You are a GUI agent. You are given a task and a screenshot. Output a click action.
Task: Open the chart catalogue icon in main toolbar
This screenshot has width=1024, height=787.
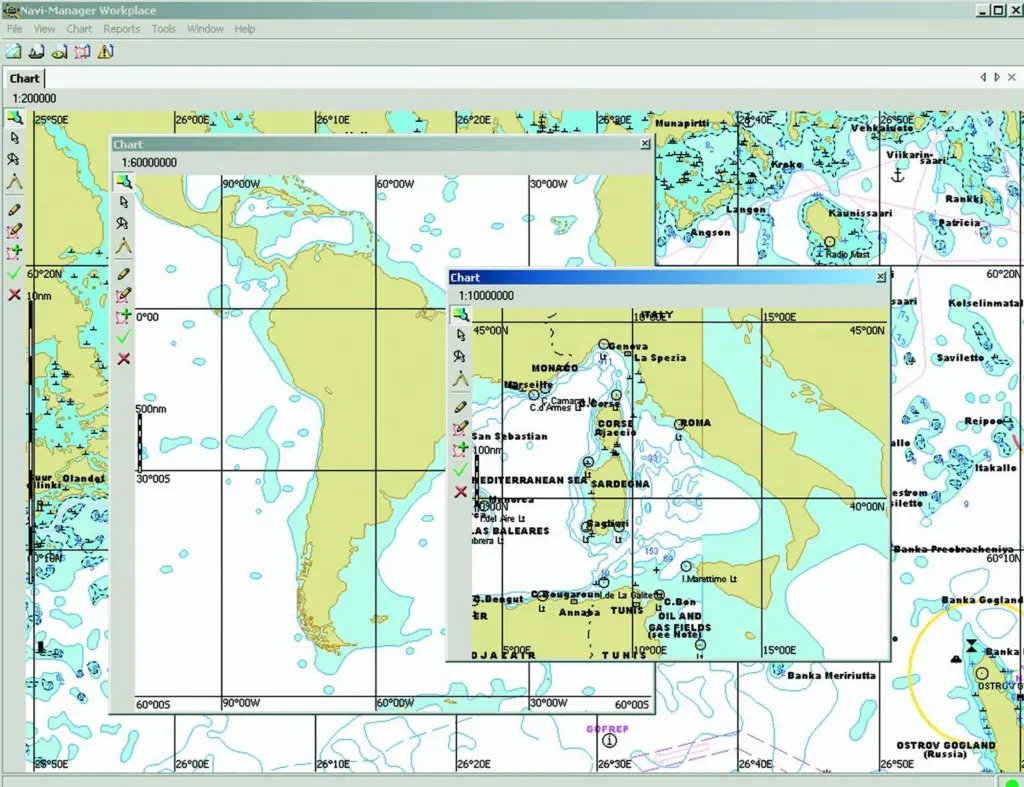[14, 52]
